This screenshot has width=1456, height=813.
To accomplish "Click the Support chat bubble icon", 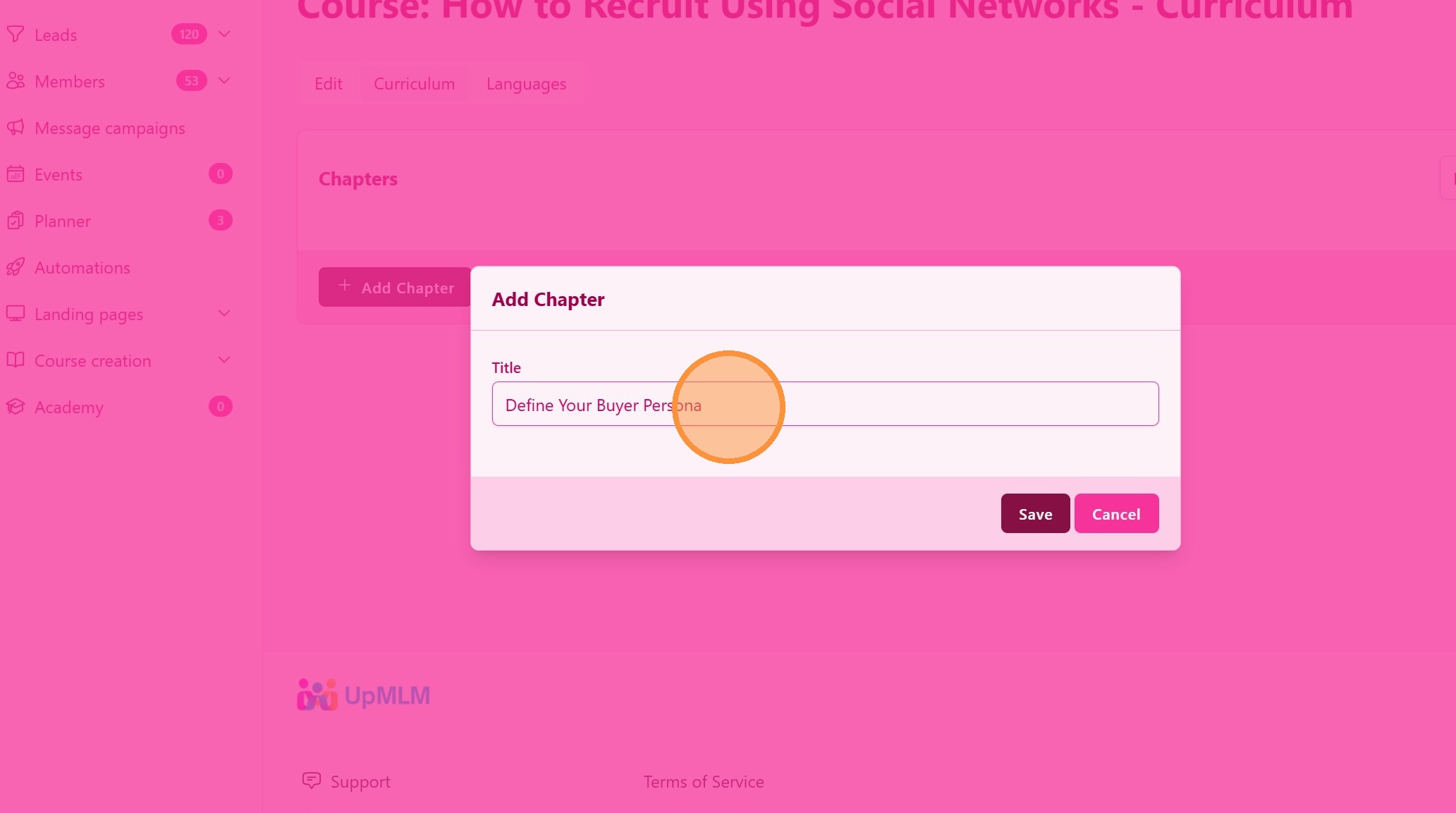I will [311, 781].
